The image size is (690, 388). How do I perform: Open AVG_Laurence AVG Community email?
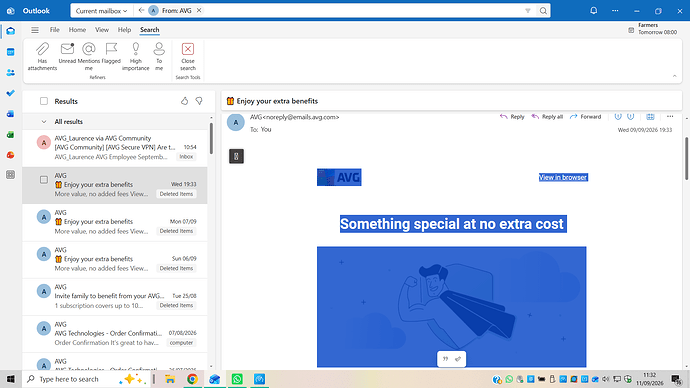(x=115, y=147)
